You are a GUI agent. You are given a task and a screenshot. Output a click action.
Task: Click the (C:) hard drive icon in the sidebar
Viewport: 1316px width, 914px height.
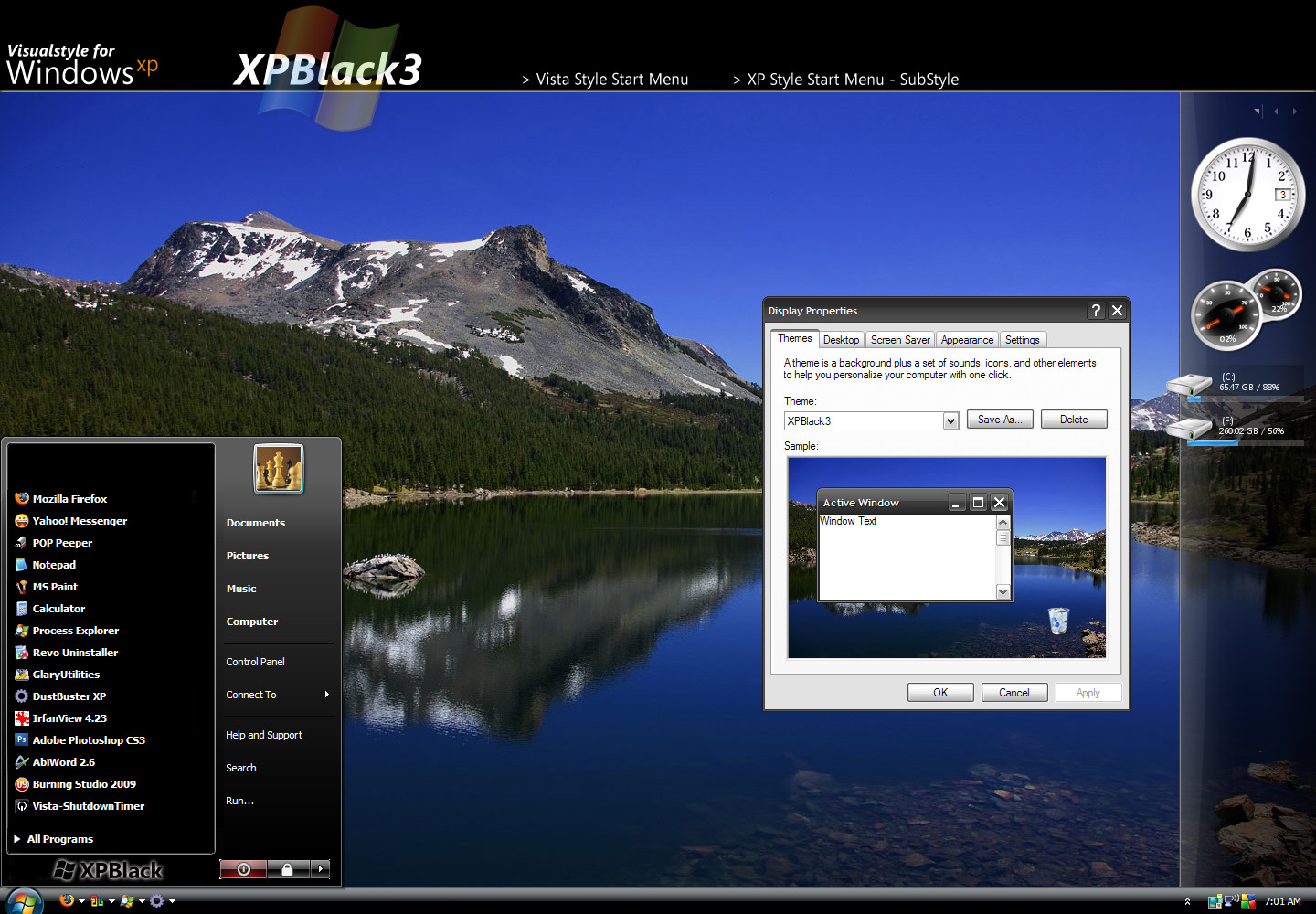coord(1189,385)
